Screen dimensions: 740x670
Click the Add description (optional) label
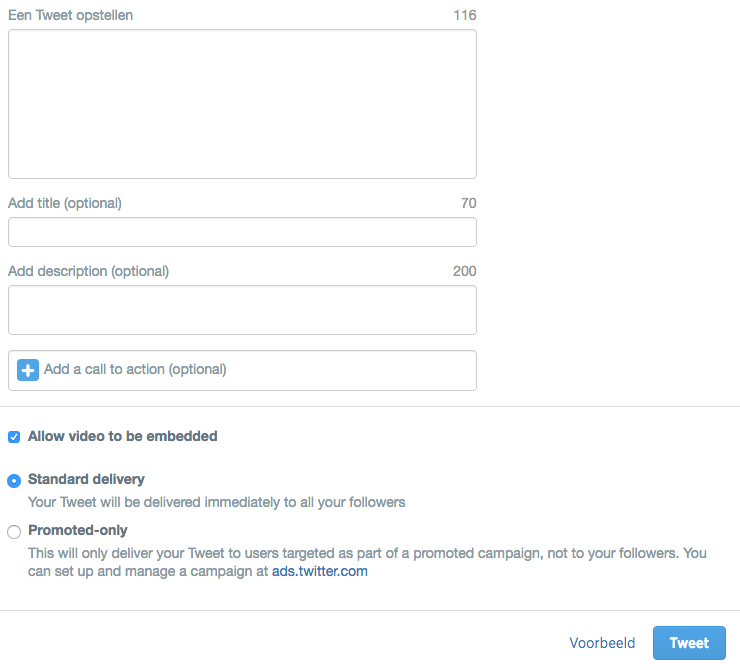point(88,271)
